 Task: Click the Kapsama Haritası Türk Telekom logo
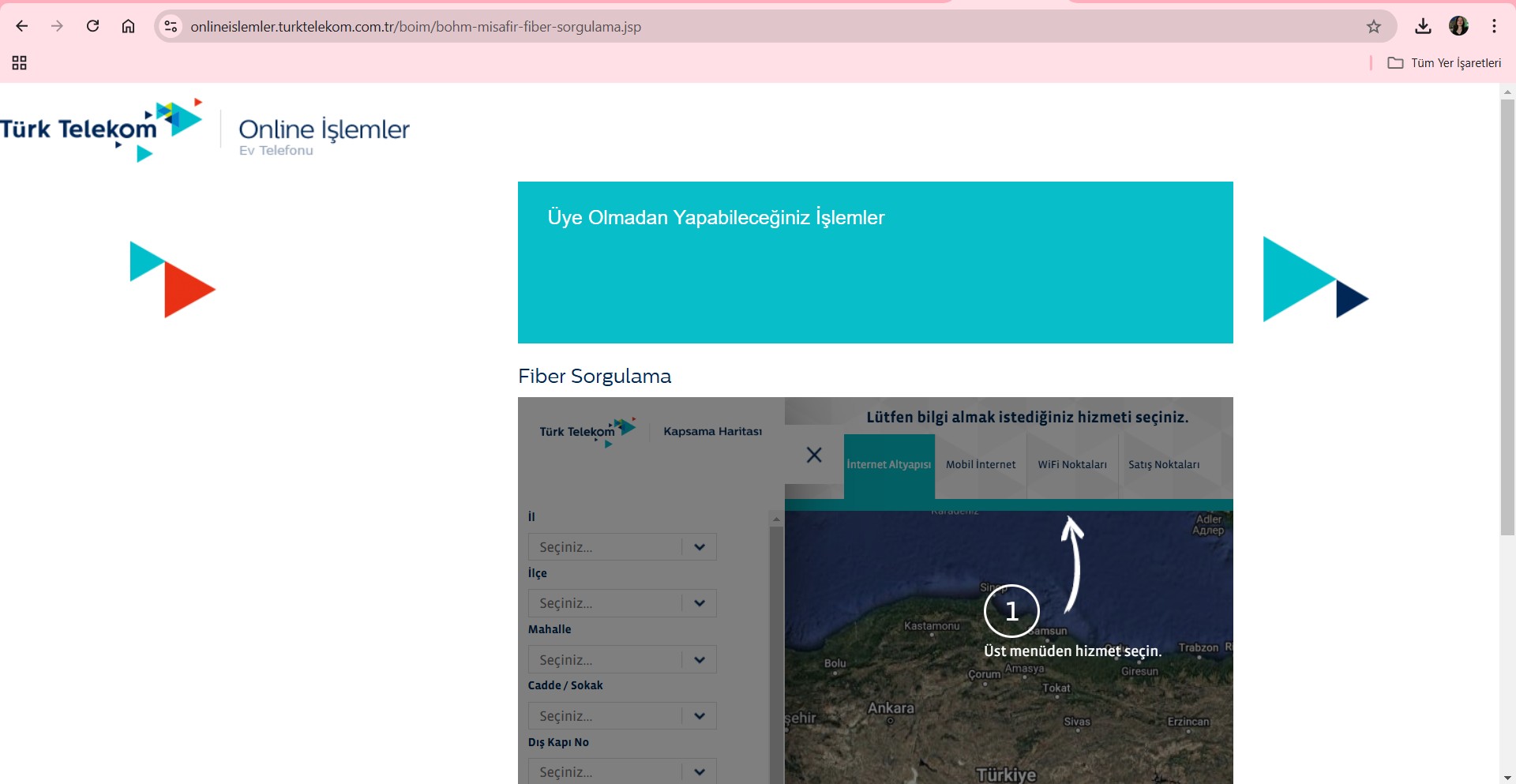[x=587, y=432]
